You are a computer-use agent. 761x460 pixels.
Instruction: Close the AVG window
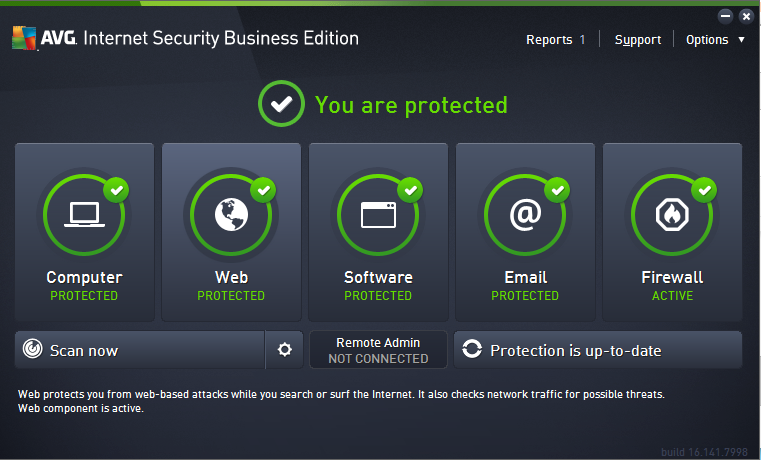pos(746,16)
